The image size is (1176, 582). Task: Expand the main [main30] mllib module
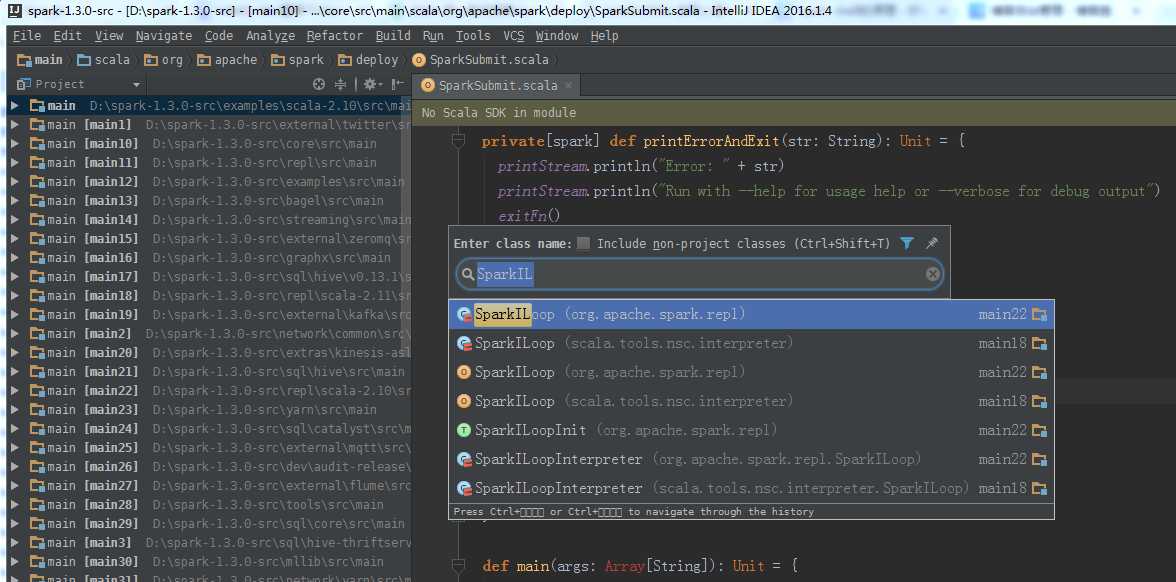pos(15,561)
